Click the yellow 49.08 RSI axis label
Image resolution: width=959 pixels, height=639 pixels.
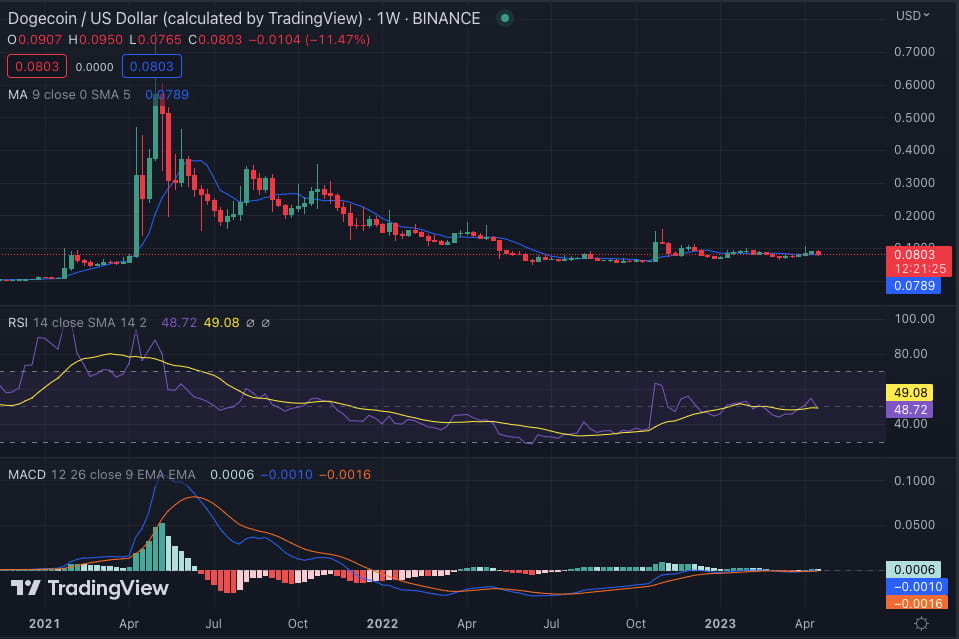[909, 393]
